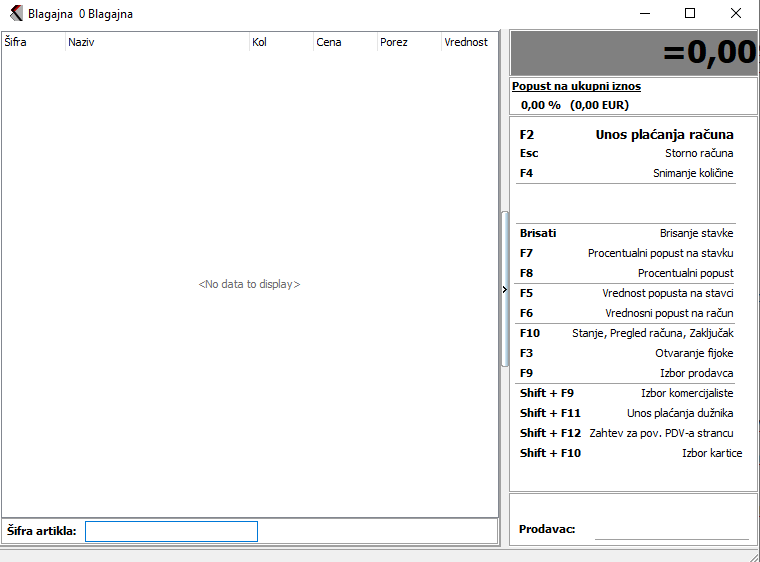Click Brisanje stavke command
This screenshot has width=760, height=562.
pyautogui.click(x=696, y=233)
